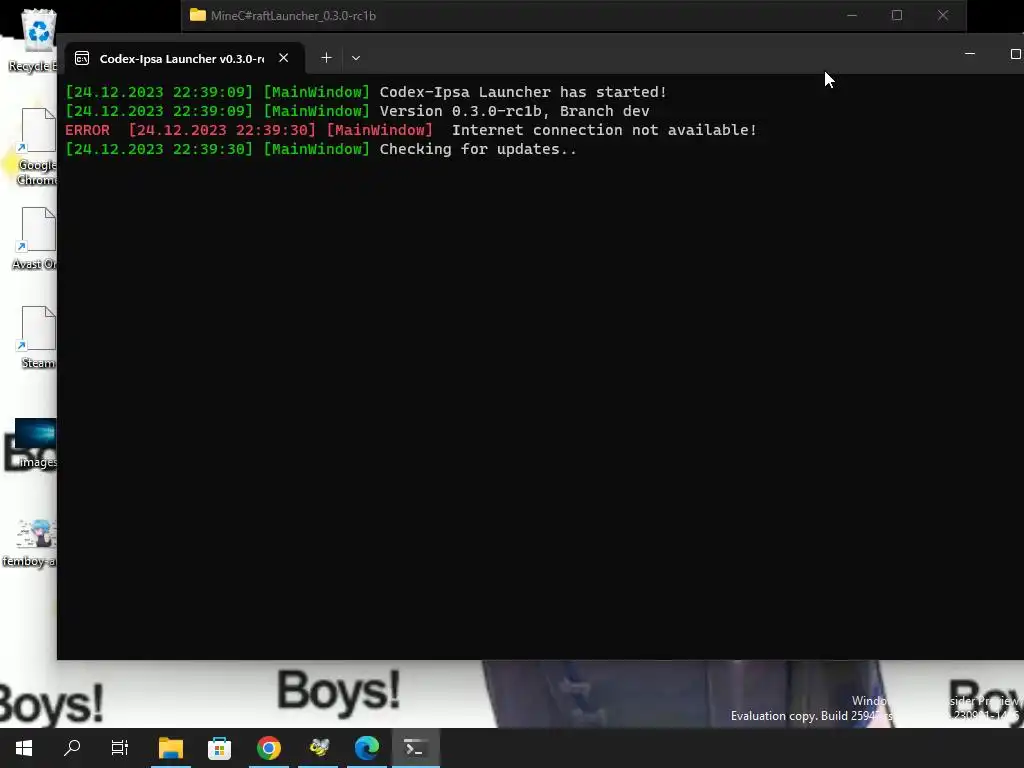This screenshot has width=1024, height=768.
Task: Open taskbar Search magnifier
Action: (x=72, y=748)
